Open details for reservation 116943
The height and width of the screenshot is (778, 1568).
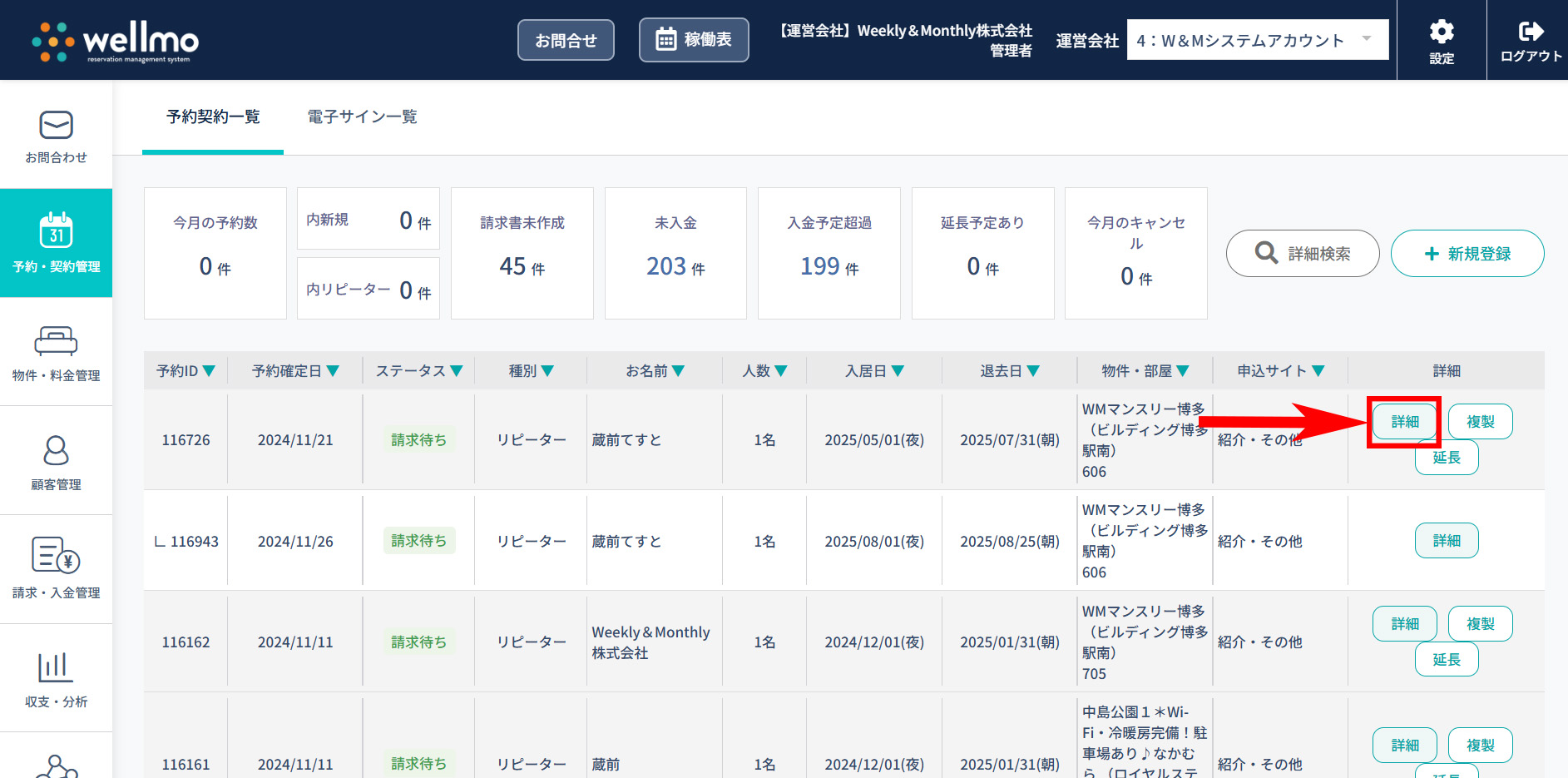[x=1447, y=541]
